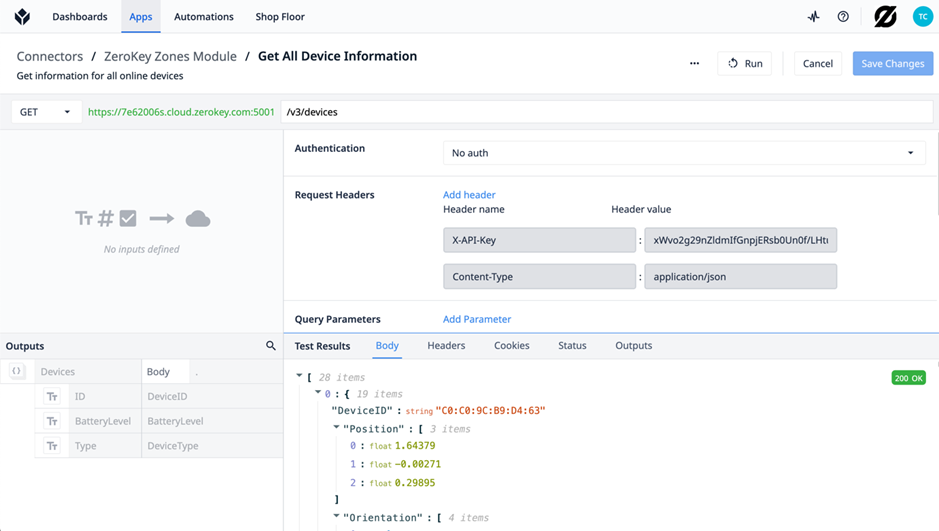Click the Add header link
Screen dimensions: 939x531
tap(469, 195)
